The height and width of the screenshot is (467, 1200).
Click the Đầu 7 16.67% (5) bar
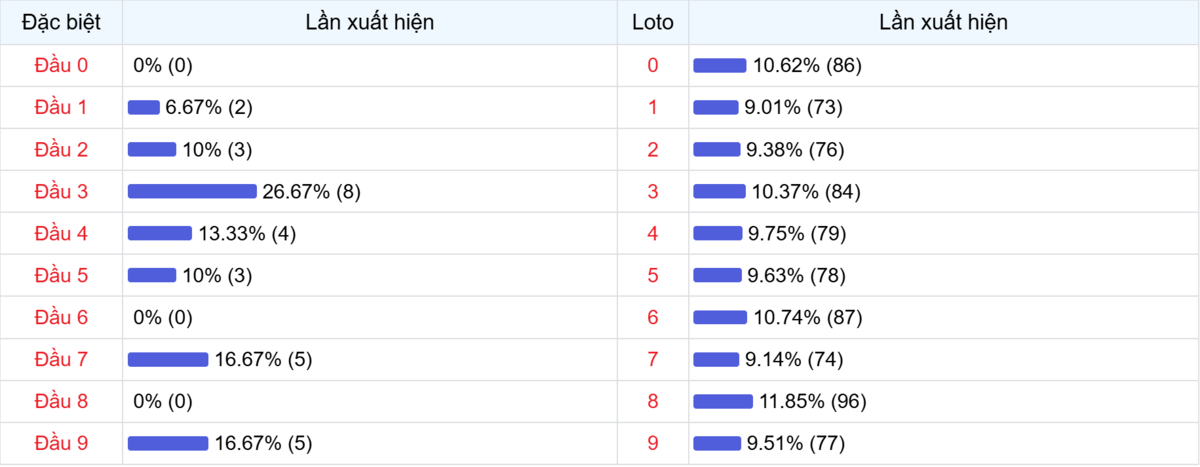(168, 359)
